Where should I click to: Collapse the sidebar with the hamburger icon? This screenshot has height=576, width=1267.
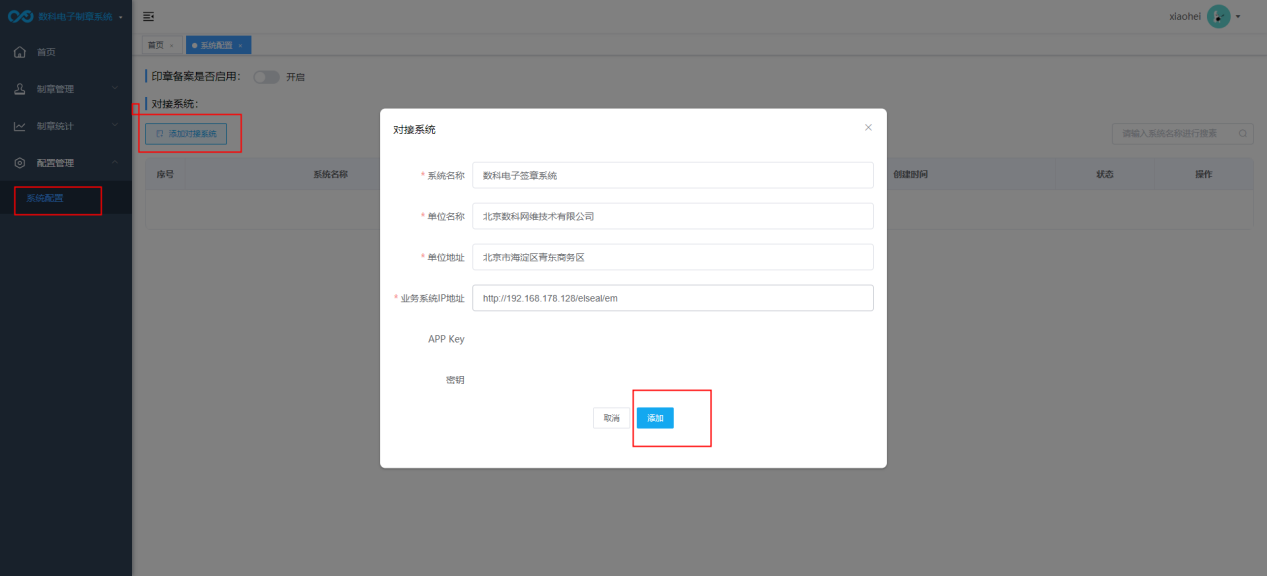coord(148,17)
